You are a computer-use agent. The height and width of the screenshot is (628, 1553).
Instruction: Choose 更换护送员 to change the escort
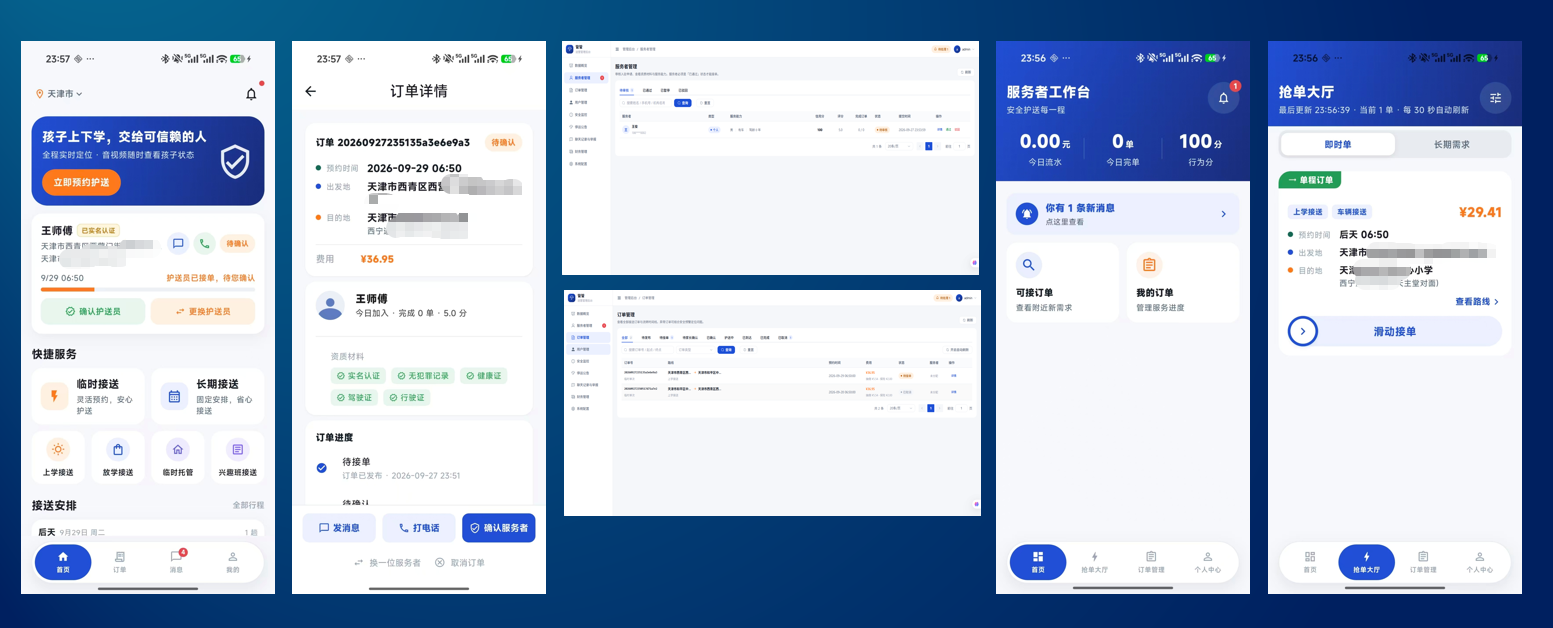click(203, 311)
